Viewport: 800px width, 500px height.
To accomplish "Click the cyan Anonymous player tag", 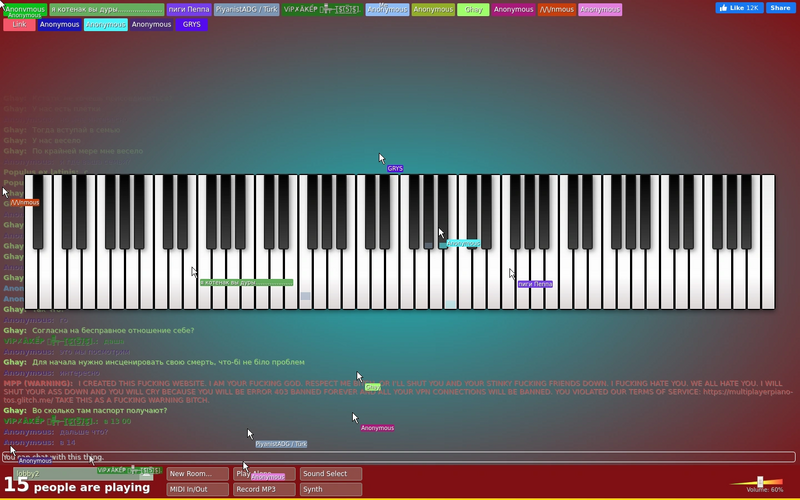I will click(x=106, y=24).
